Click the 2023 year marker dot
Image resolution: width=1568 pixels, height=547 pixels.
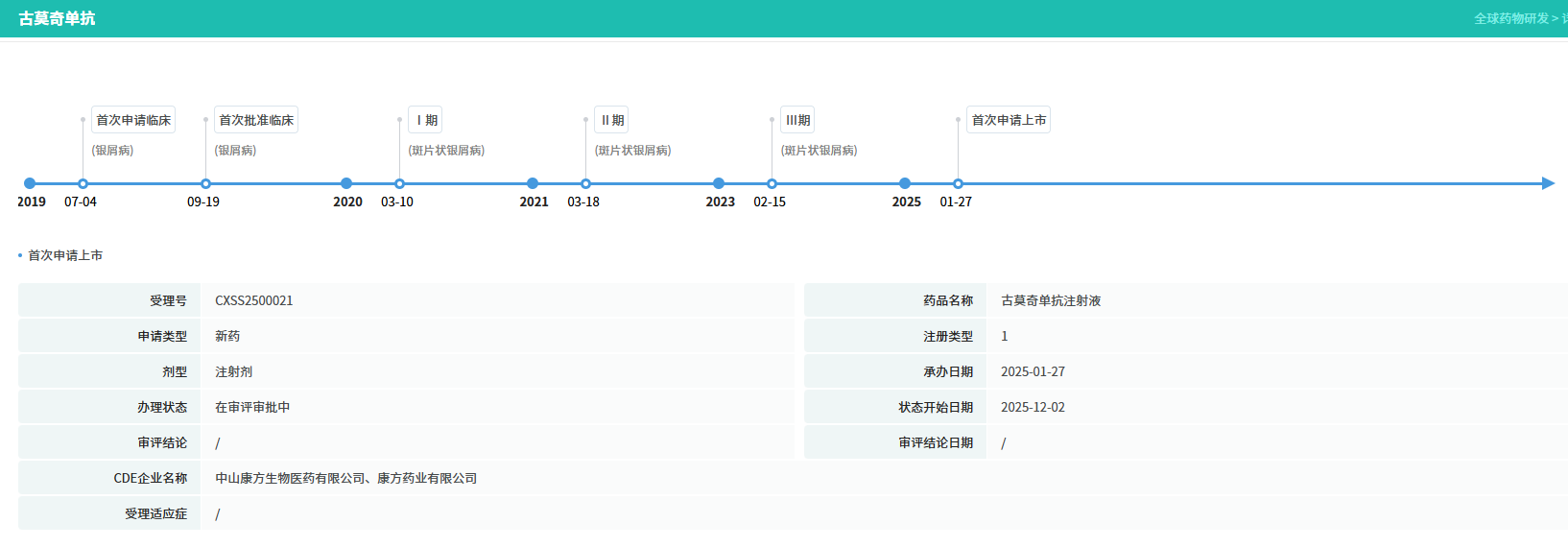point(719,183)
